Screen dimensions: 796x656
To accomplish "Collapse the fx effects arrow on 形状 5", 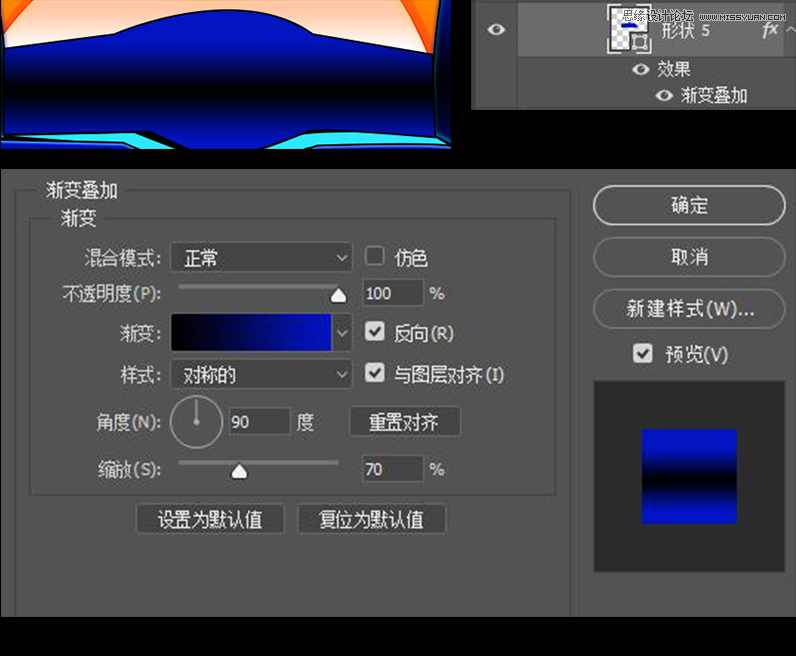I will 790,30.
